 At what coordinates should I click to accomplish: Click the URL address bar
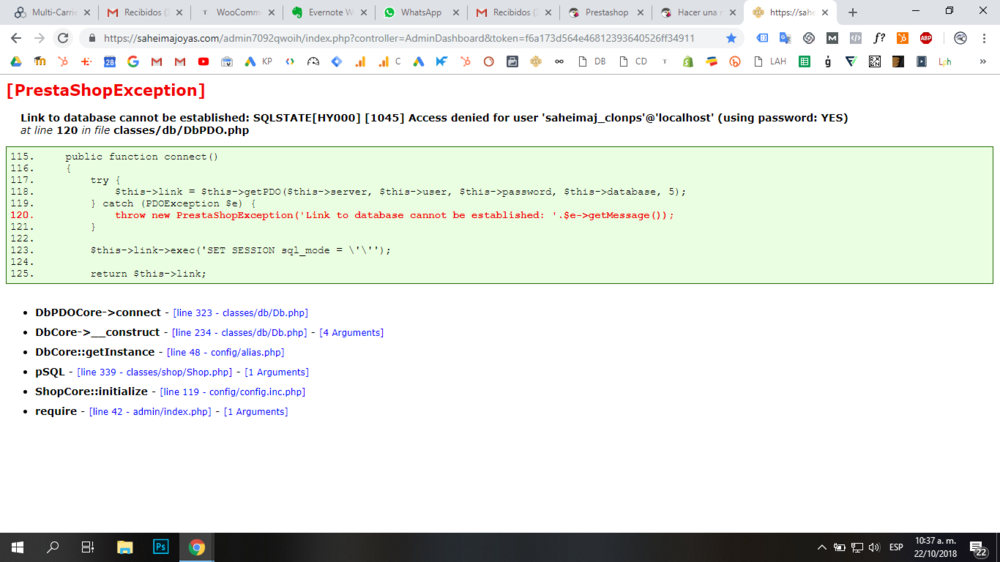tap(399, 38)
